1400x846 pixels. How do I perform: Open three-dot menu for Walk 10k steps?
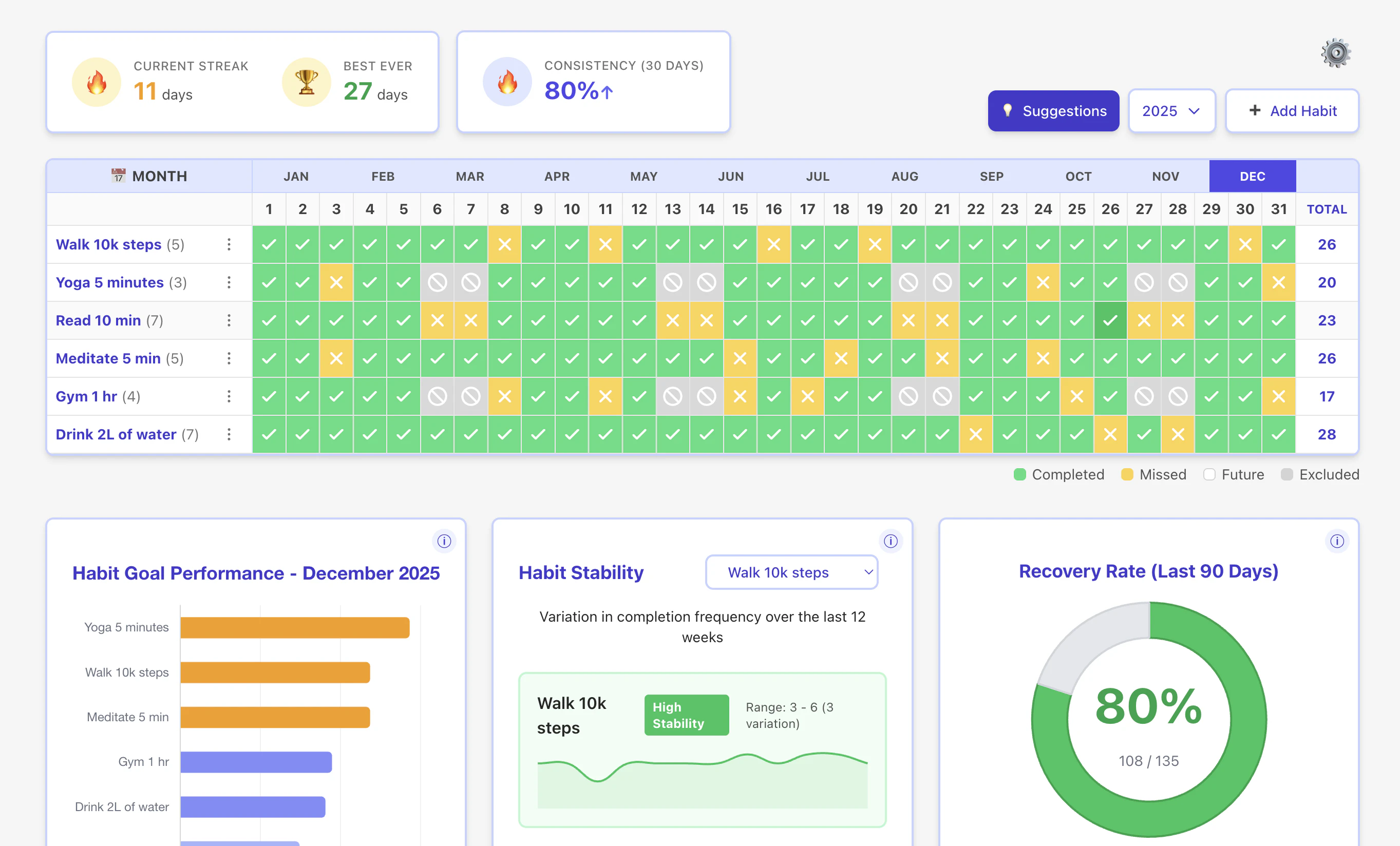229,245
